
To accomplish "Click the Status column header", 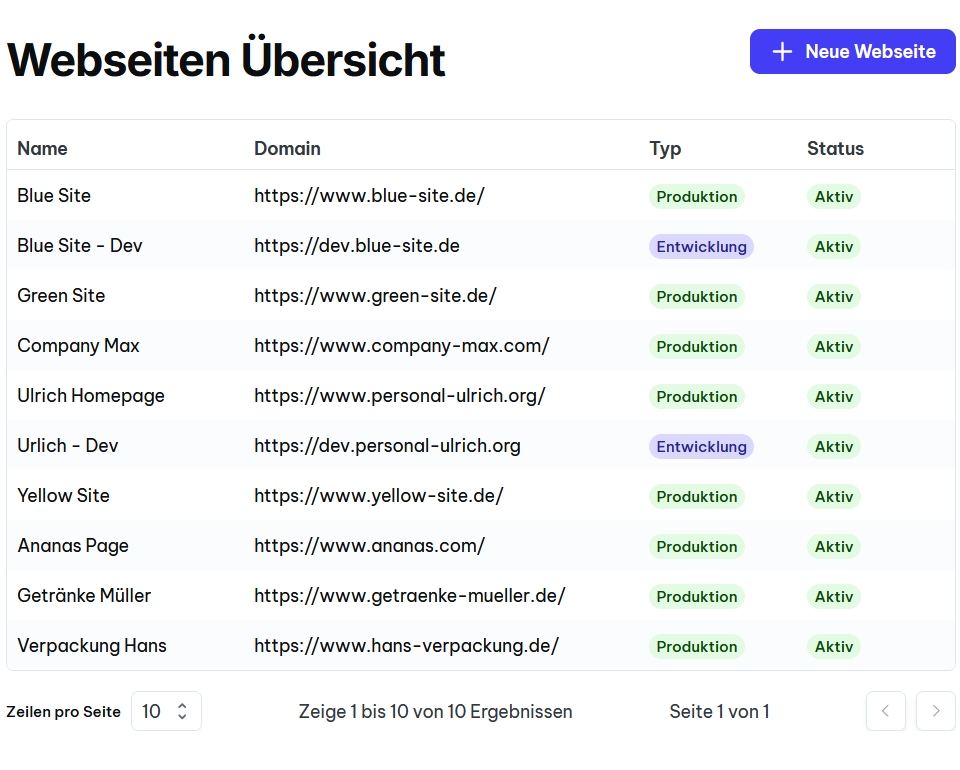I will click(835, 148).
